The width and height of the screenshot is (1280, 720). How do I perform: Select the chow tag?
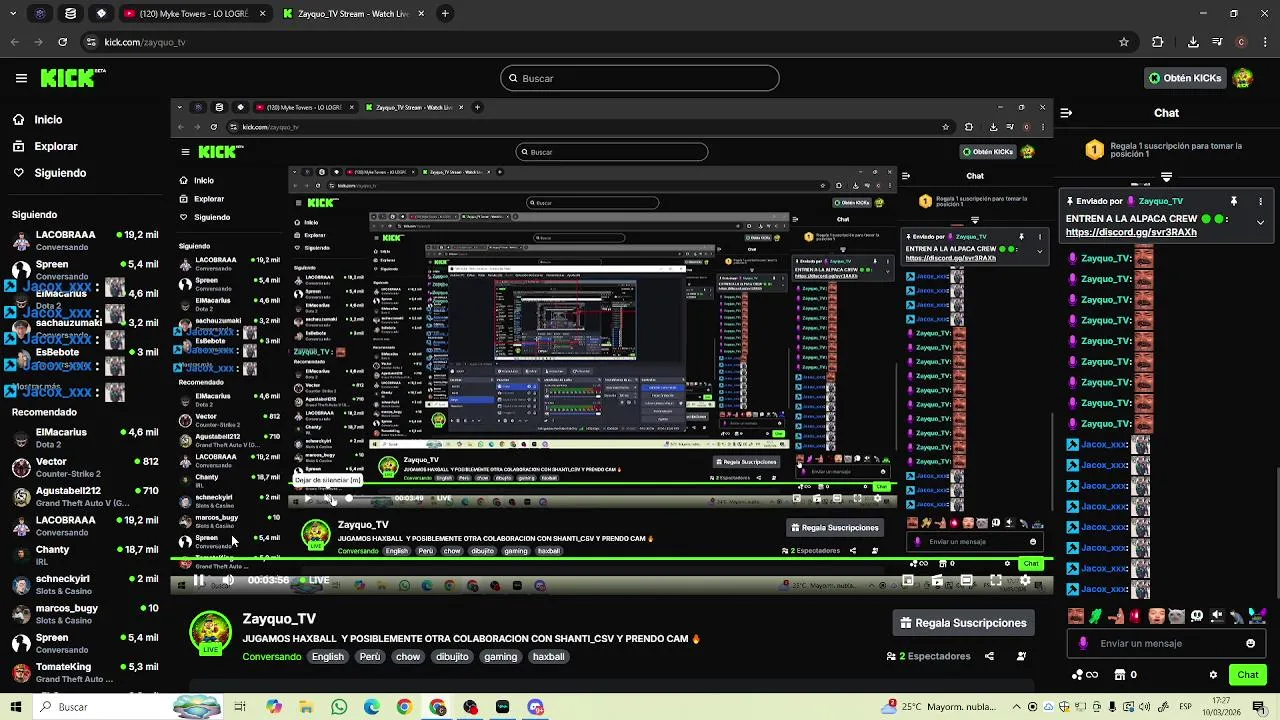[x=408, y=657]
